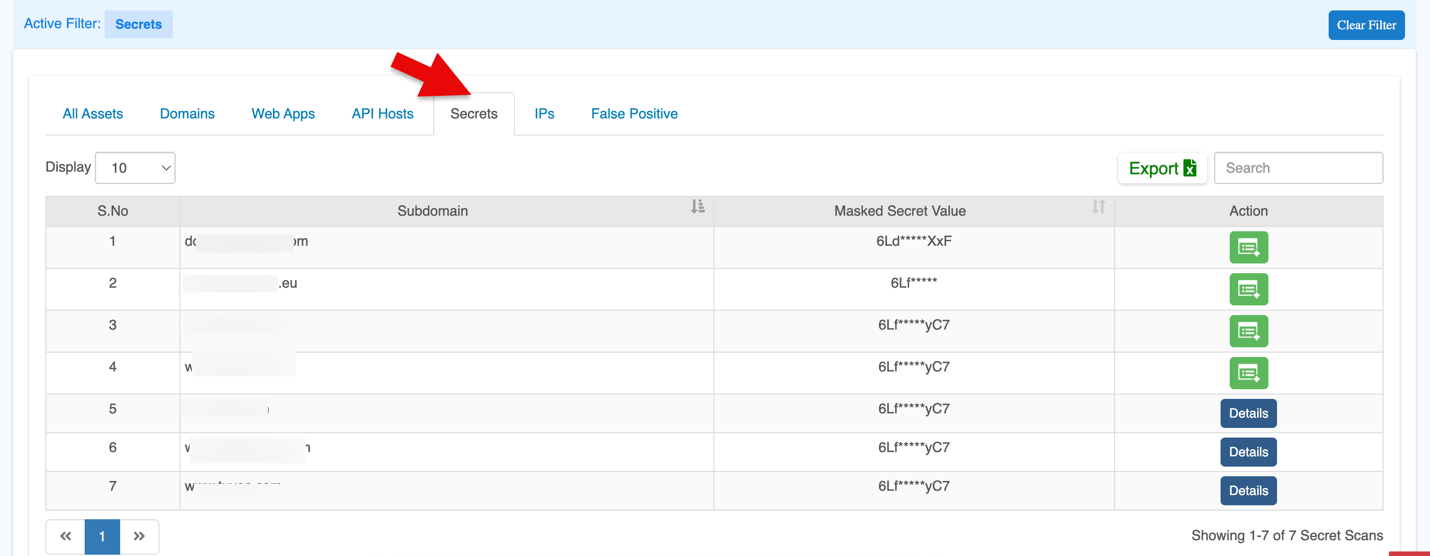
Task: View the False Positive tab
Action: [634, 114]
